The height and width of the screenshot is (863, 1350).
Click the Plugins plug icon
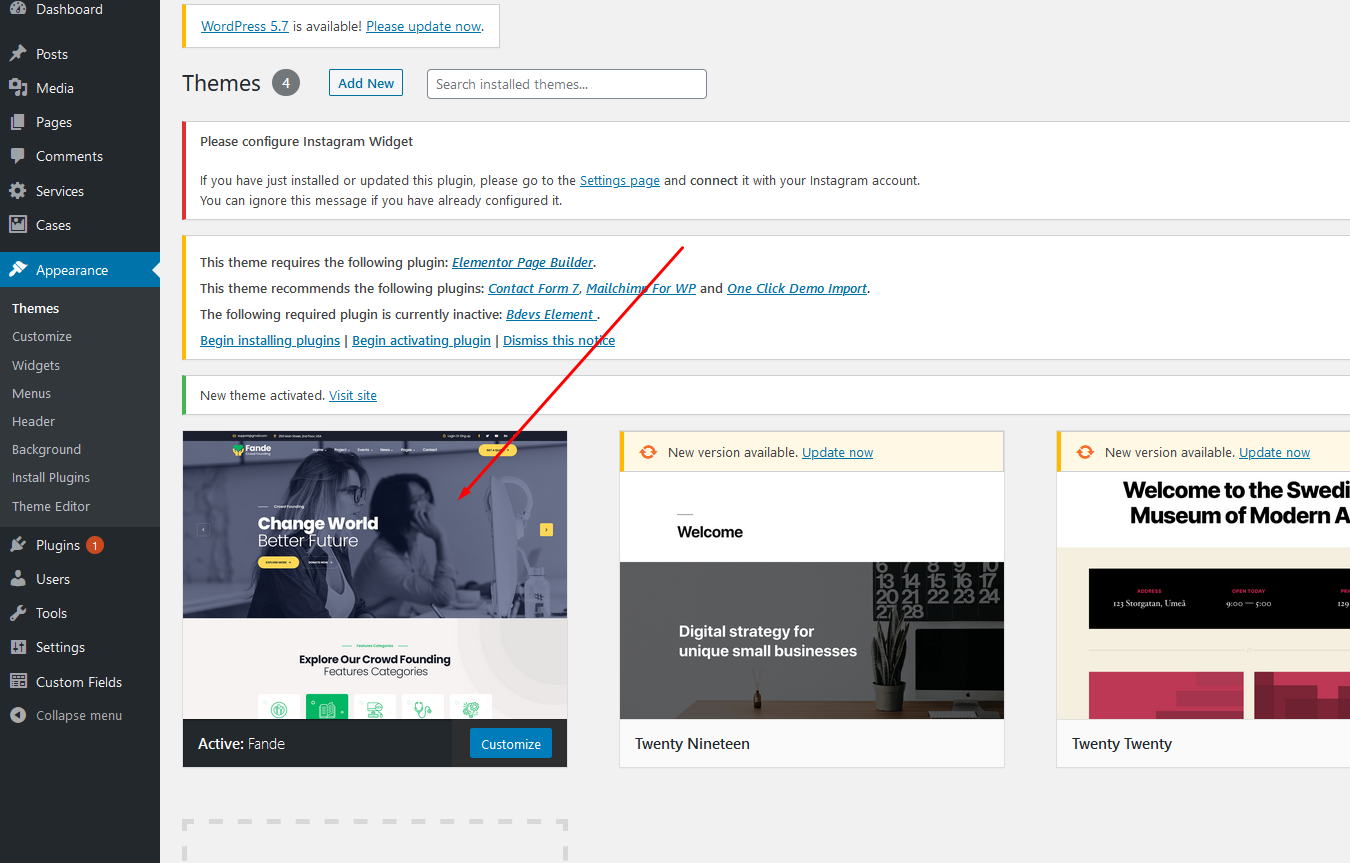pos(18,545)
